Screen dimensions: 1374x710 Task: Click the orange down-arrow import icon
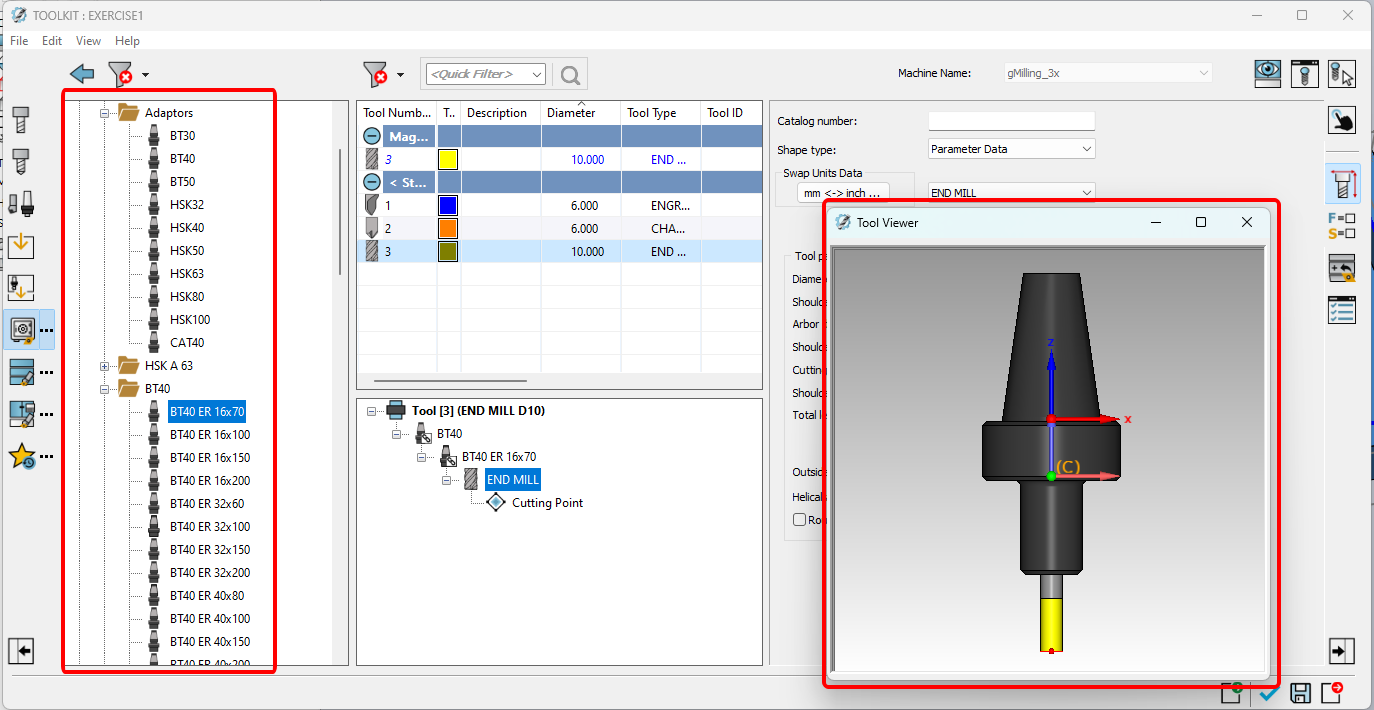point(21,245)
